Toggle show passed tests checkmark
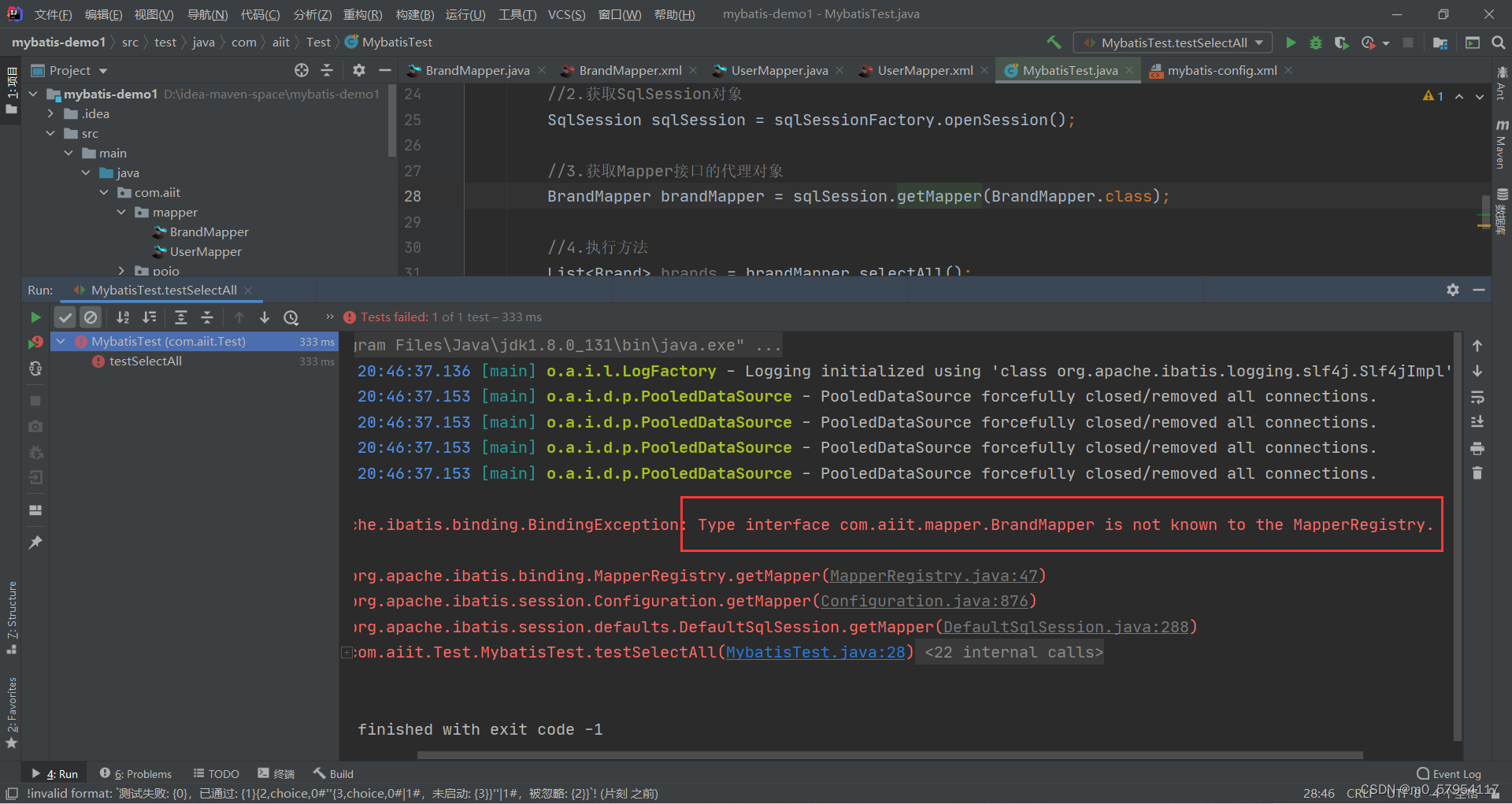Viewport: 1512px width, 804px height. click(x=65, y=317)
